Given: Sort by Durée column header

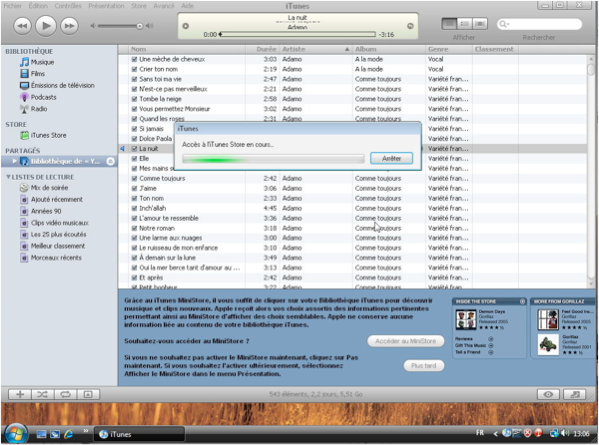Looking at the screenshot, I should [262, 49].
